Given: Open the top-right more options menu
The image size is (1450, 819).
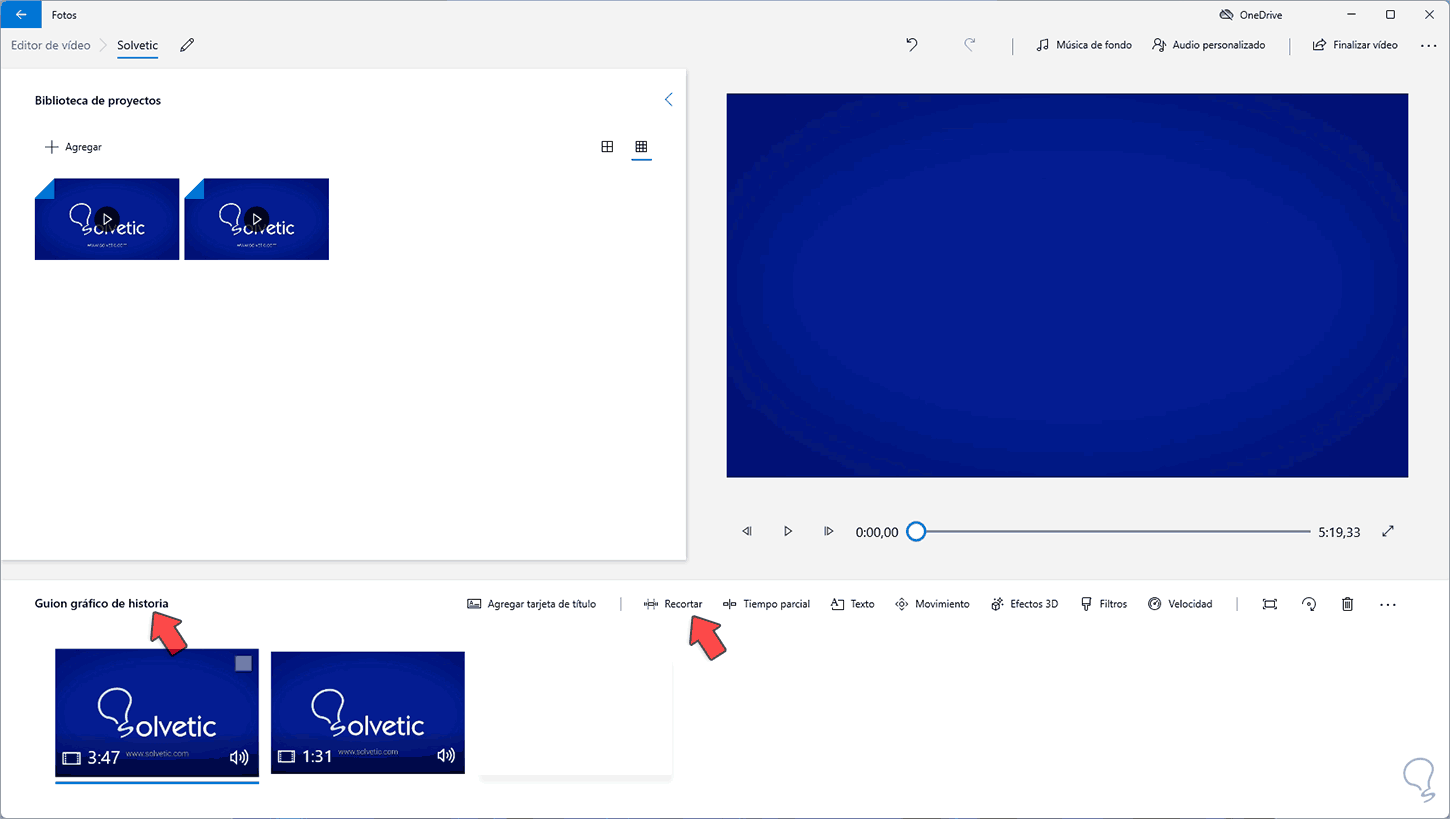Looking at the screenshot, I should tap(1428, 45).
